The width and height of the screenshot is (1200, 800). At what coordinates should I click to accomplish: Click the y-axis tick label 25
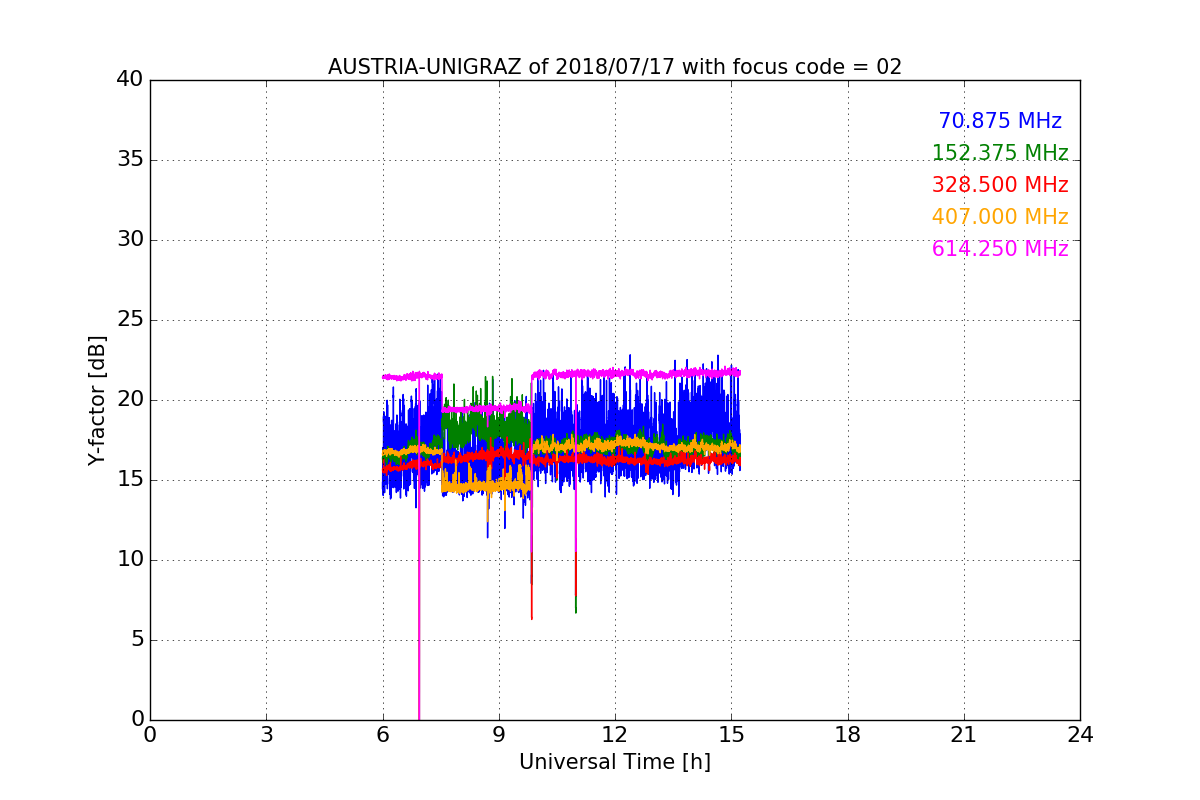[130, 320]
